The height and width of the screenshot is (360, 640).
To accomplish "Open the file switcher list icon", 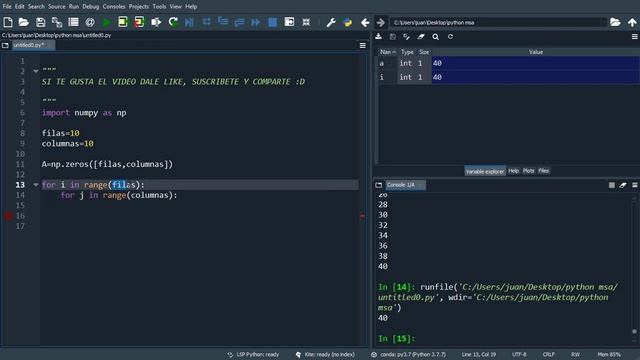I will coord(73,22).
